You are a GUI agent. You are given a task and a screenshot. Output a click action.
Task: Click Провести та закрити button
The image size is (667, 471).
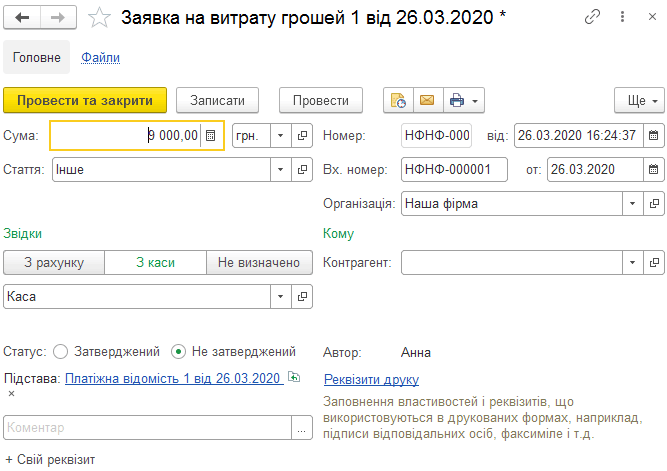pos(85,100)
